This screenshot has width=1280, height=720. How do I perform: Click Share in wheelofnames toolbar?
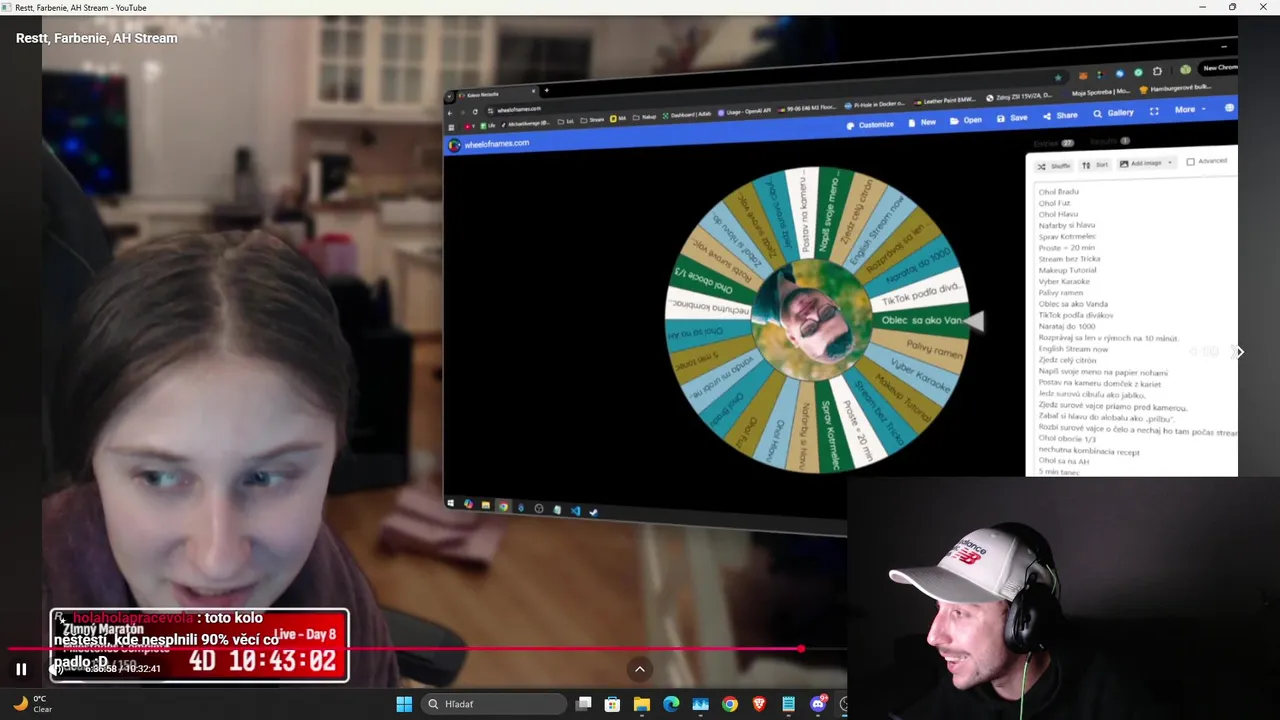[1060, 115]
